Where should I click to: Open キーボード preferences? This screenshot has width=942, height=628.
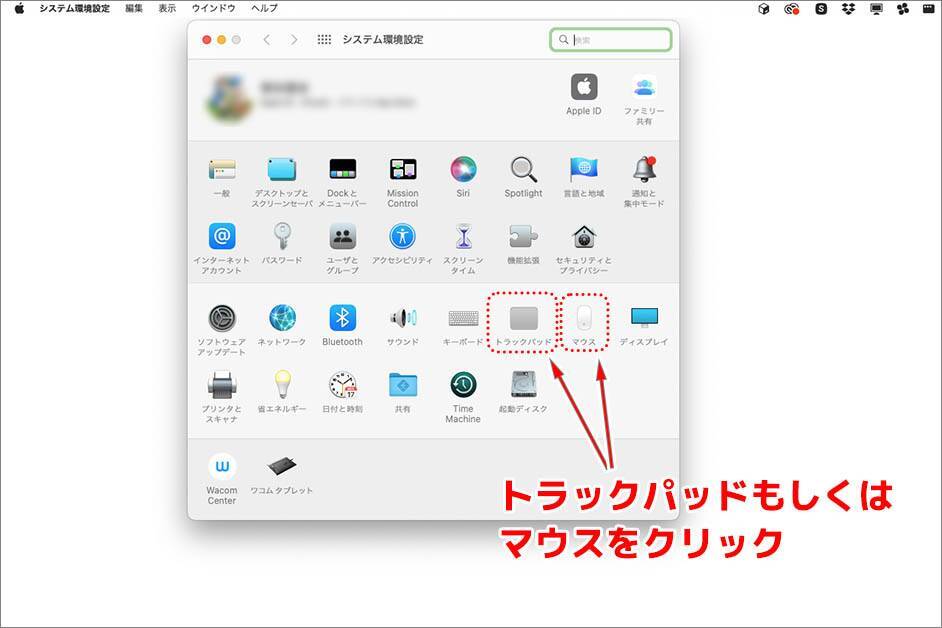coord(463,318)
